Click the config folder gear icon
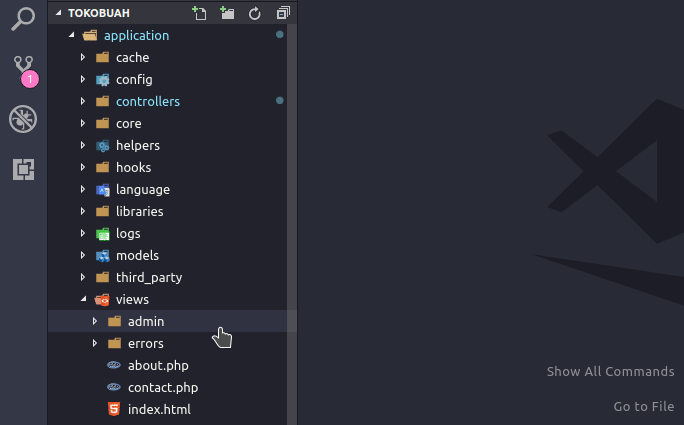 [x=103, y=79]
